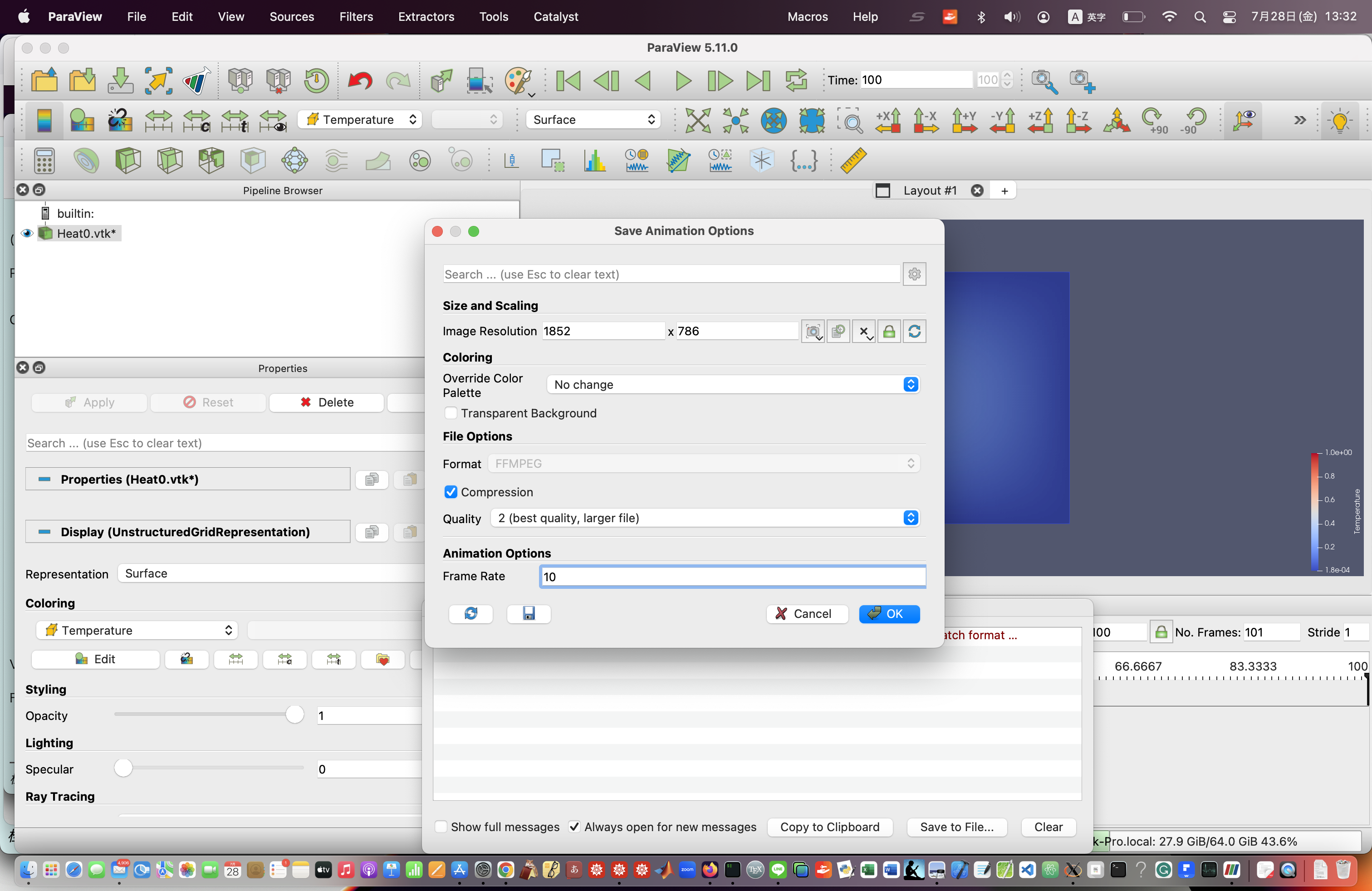
Task: Click the red Undo arrow icon
Action: pyautogui.click(x=360, y=80)
